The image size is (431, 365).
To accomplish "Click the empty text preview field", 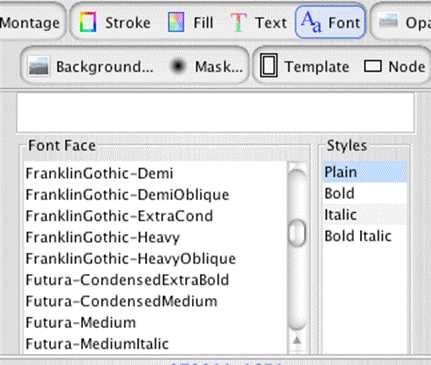I will pos(216,113).
